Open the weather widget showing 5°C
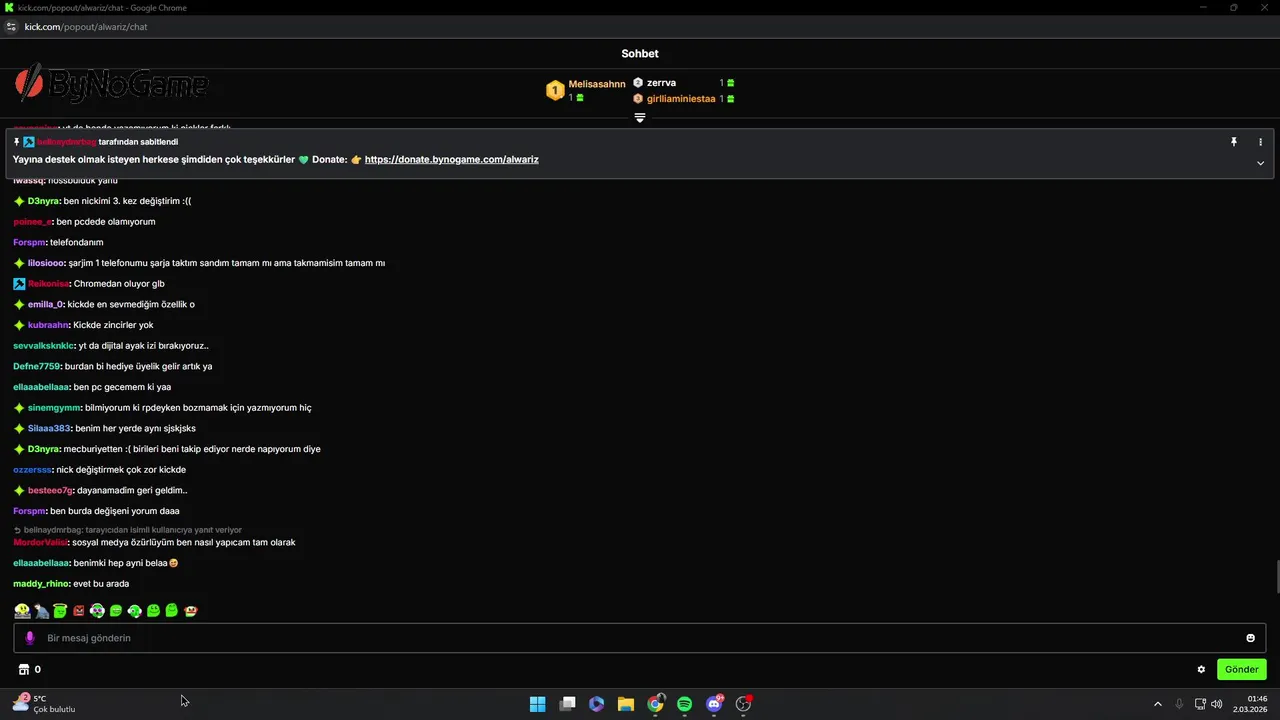The image size is (1280, 720). (43, 704)
